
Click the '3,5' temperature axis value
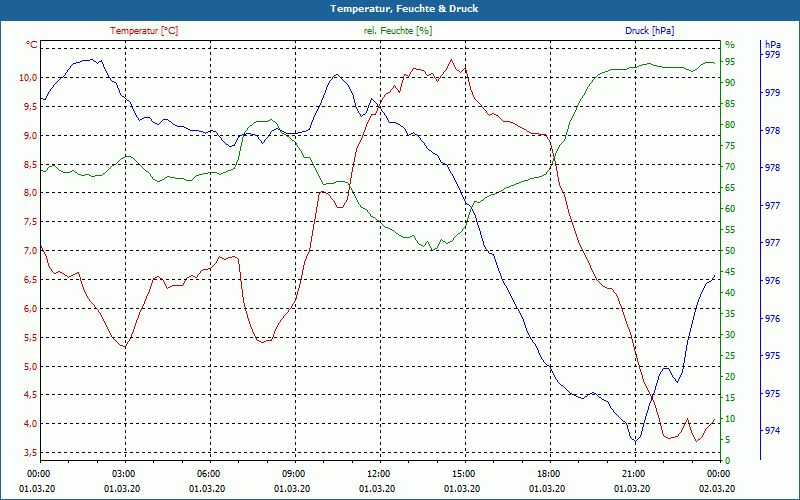[x=31, y=453]
